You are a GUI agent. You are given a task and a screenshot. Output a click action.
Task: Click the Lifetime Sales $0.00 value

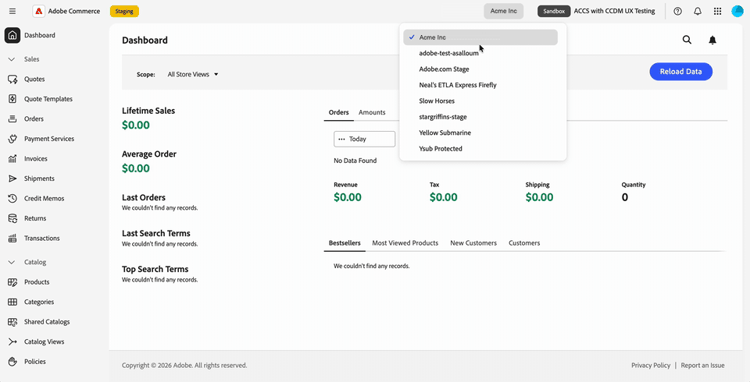pyautogui.click(x=136, y=125)
